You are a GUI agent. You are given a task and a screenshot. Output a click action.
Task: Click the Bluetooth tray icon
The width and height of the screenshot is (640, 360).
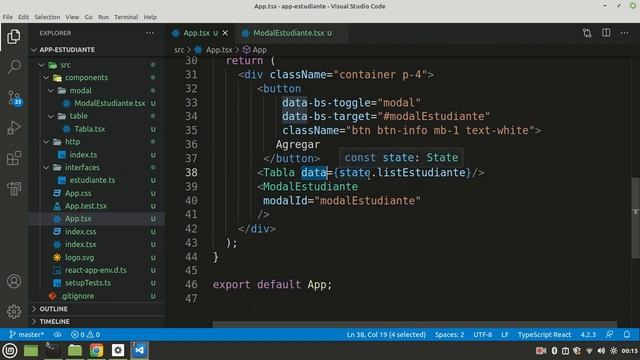coord(554,351)
